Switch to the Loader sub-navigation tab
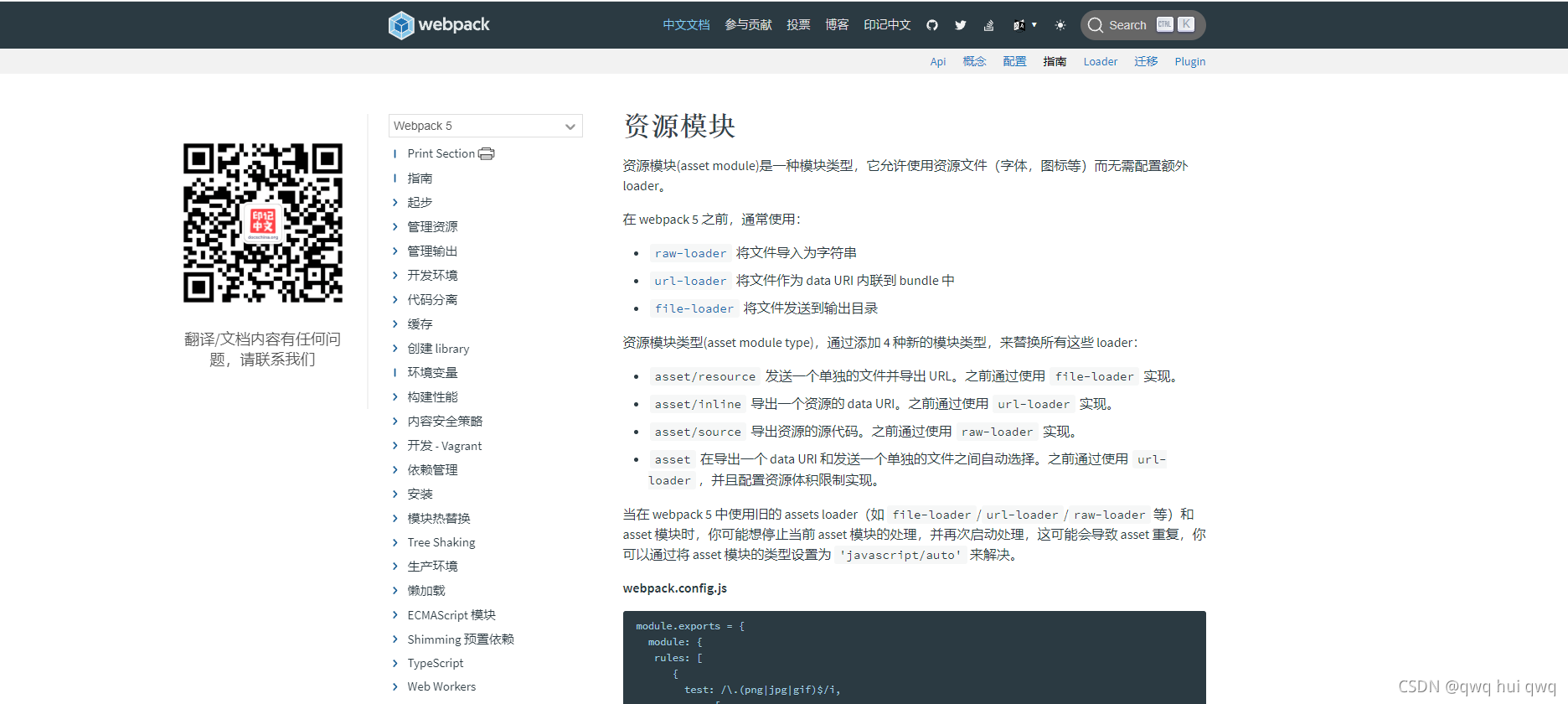This screenshot has width=1568, height=704. pos(1101,61)
